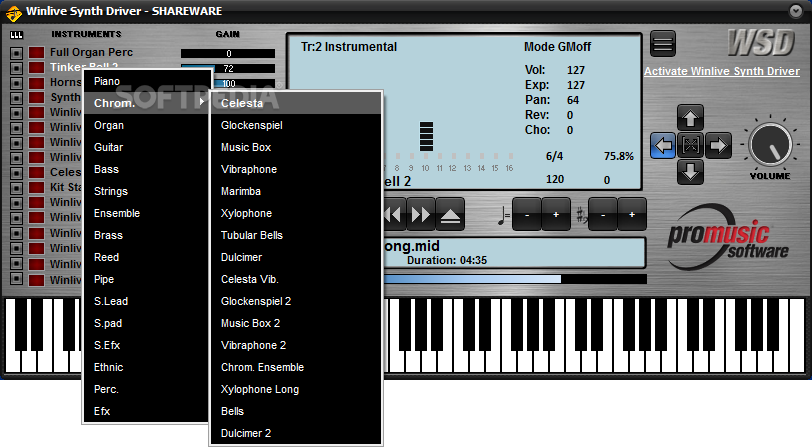Click the right arrow navigation button
This screenshot has width=812, height=447.
(x=718, y=146)
